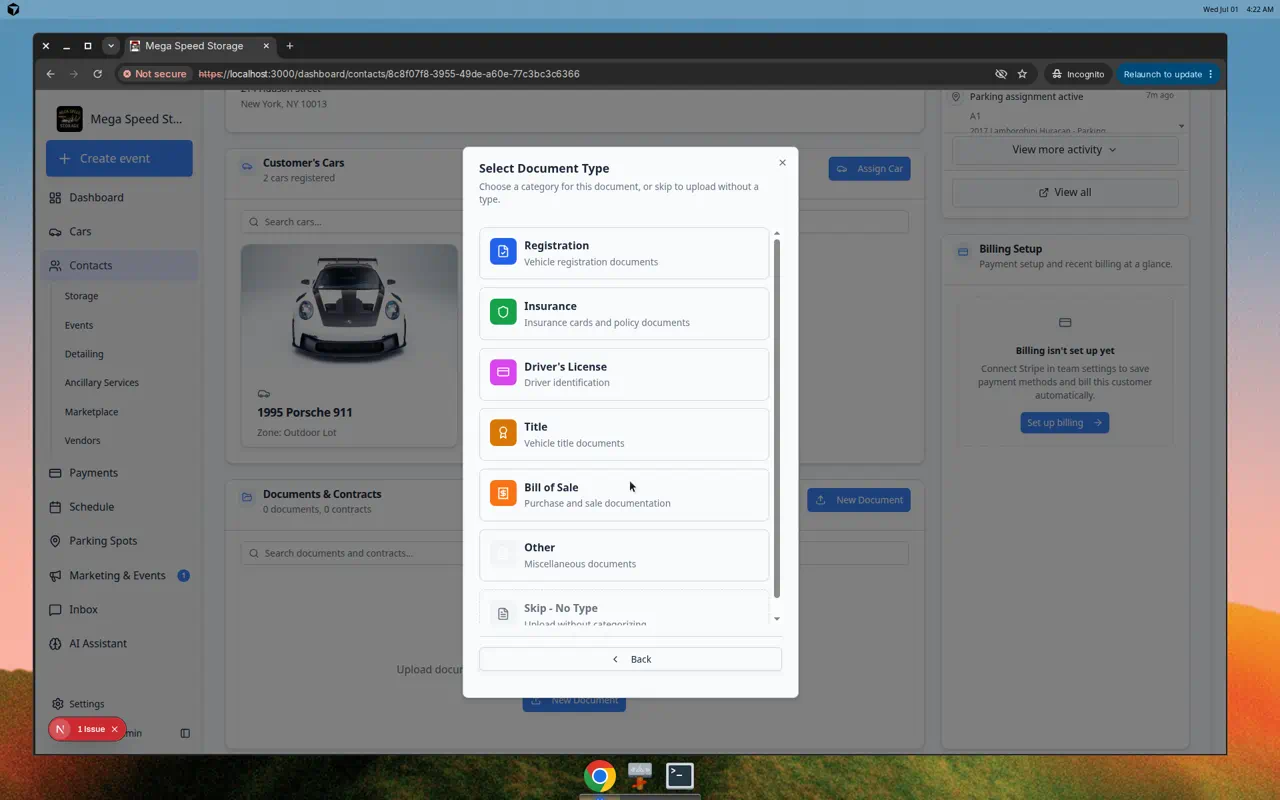Dismiss the 1 Issue badge
The height and width of the screenshot is (800, 1280).
pos(114,729)
